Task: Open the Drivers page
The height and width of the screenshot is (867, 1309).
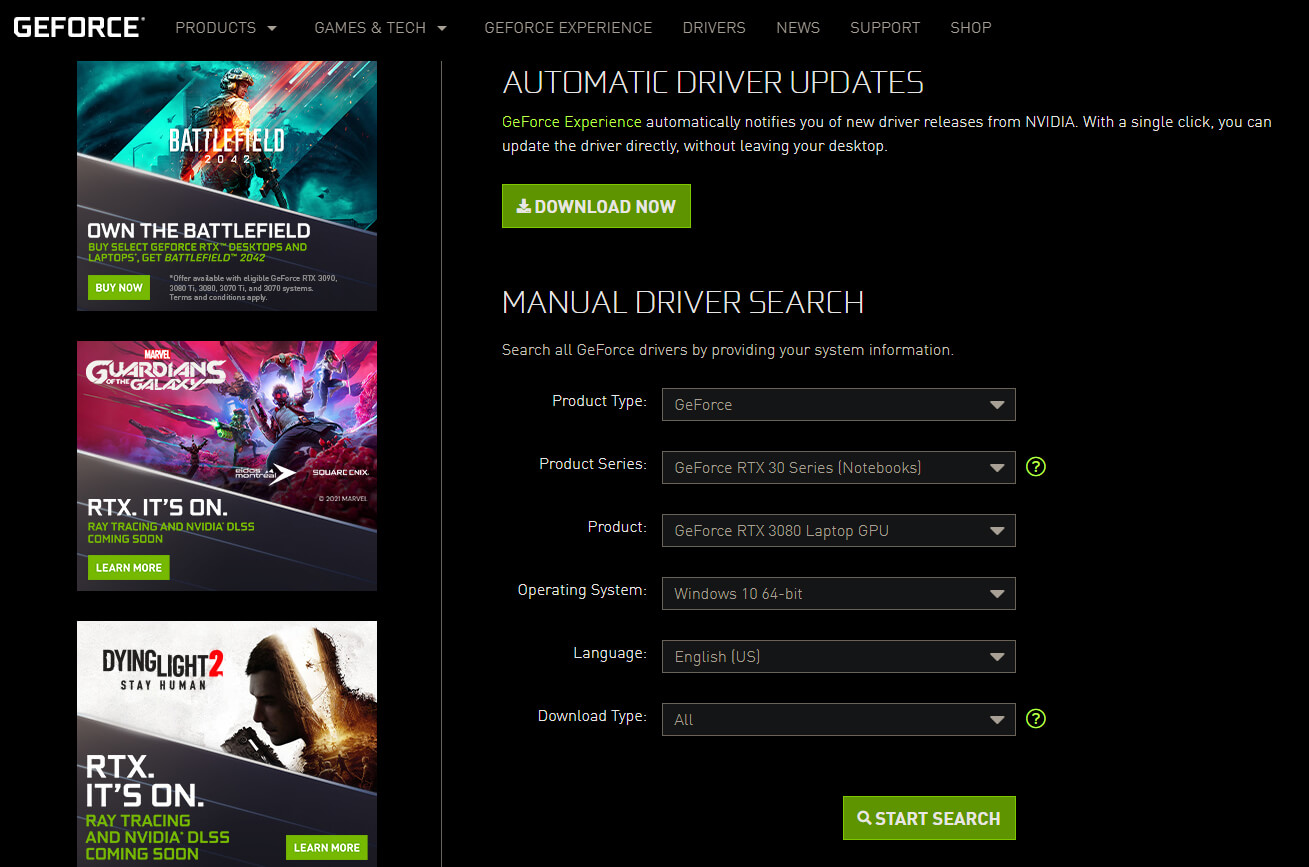Action: (714, 28)
